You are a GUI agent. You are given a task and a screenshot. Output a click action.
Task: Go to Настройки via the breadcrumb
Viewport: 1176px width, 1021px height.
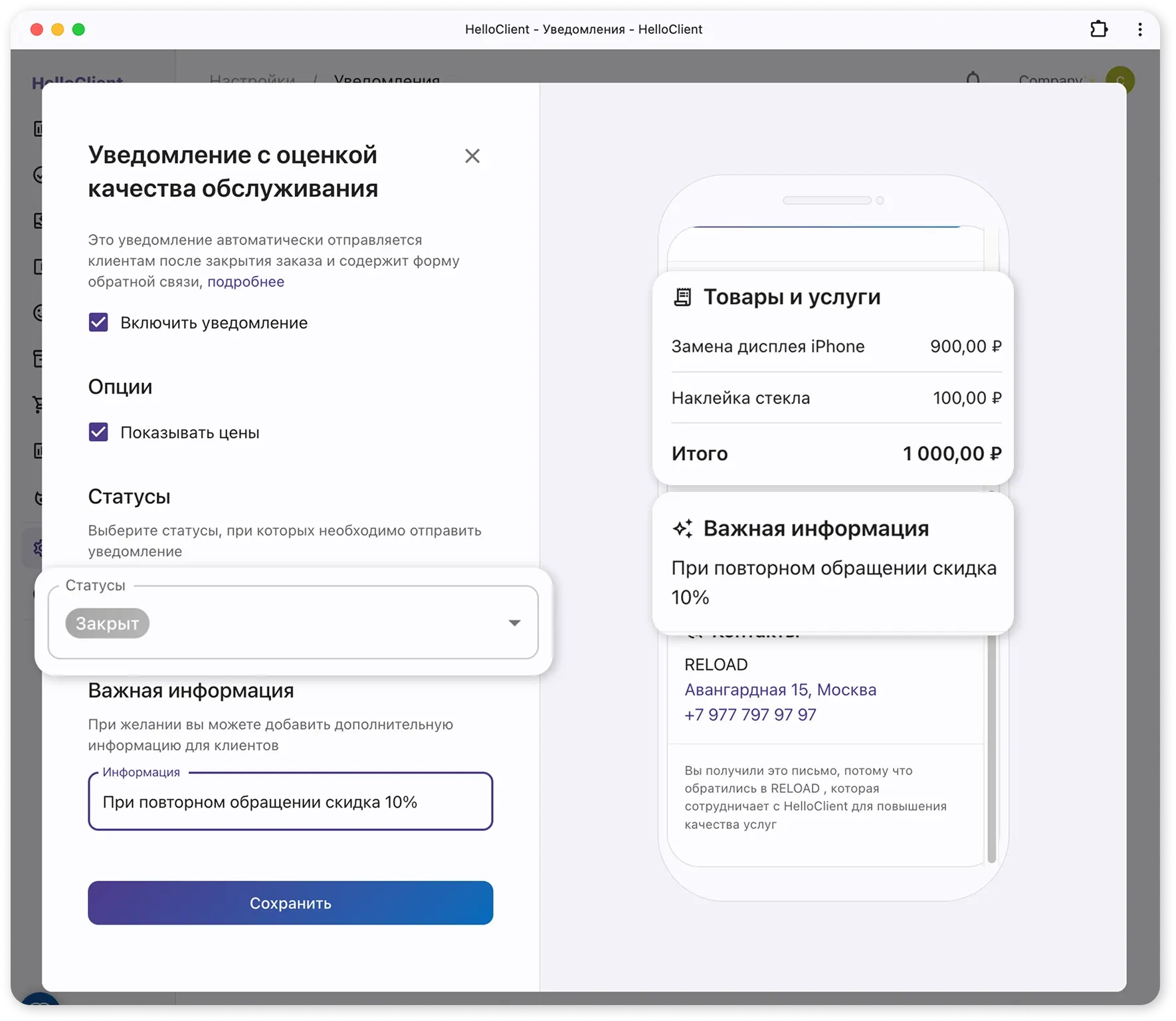pyautogui.click(x=252, y=80)
